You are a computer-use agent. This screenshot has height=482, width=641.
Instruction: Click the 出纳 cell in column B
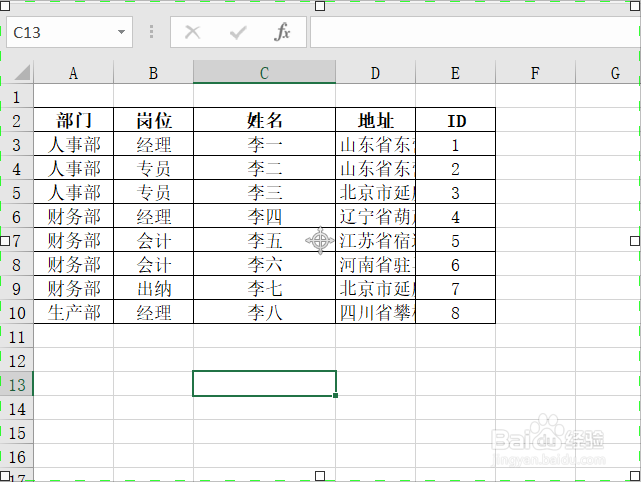tap(153, 289)
